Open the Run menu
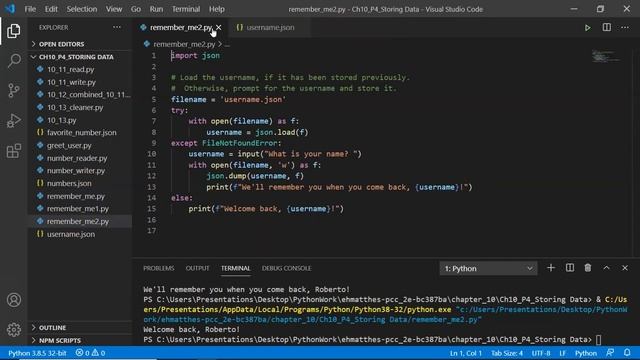The height and width of the screenshot is (360, 640). (x=156, y=9)
